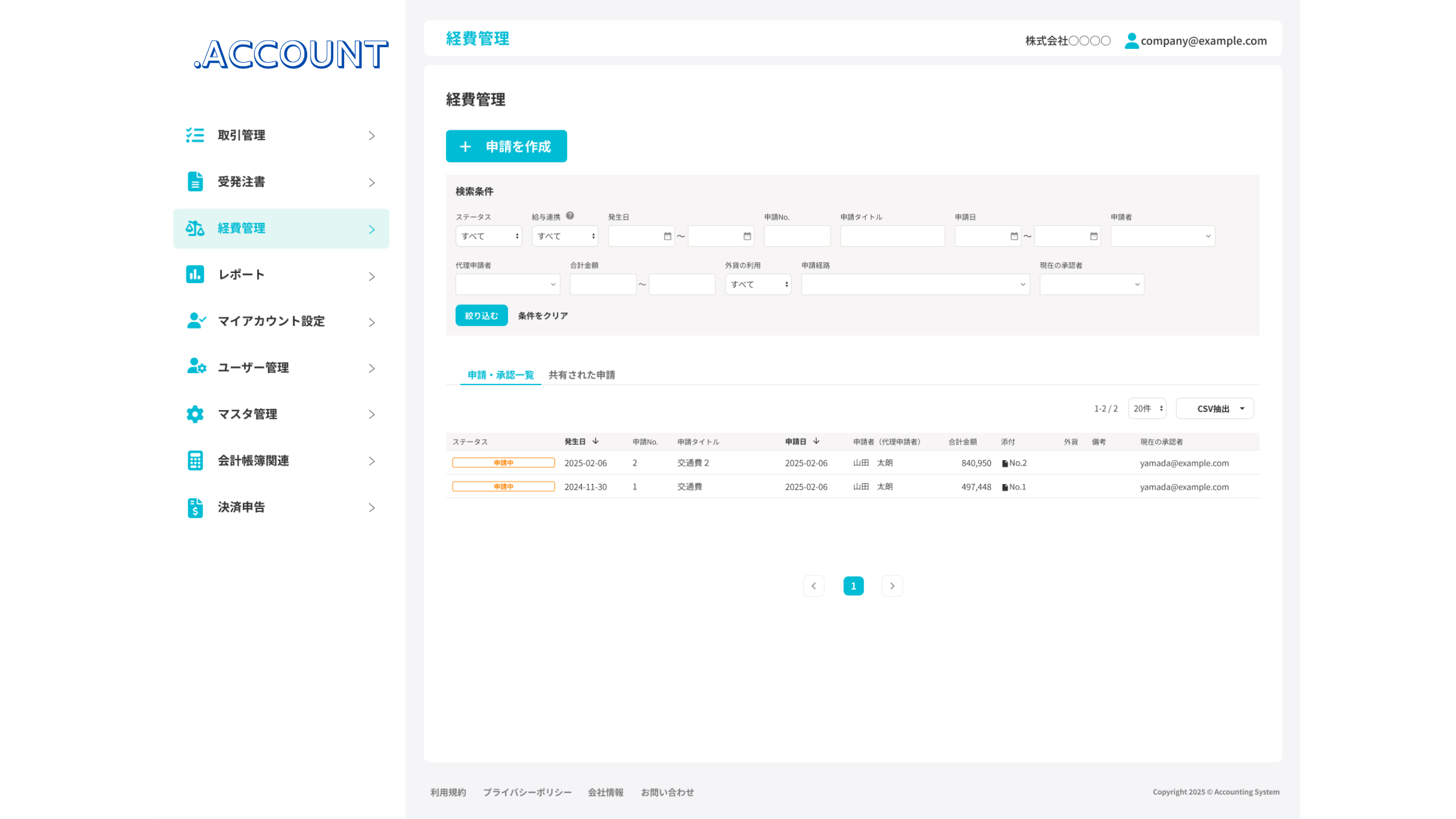Sort by 発生日 column arrow
This screenshot has height=819, width=1456.
595,441
